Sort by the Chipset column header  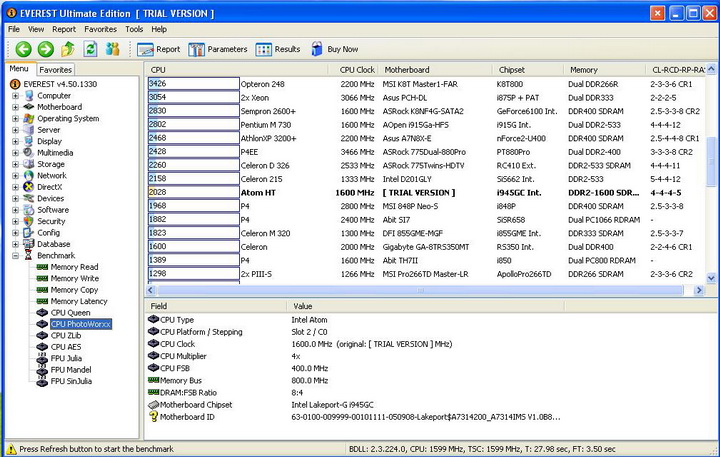click(528, 70)
